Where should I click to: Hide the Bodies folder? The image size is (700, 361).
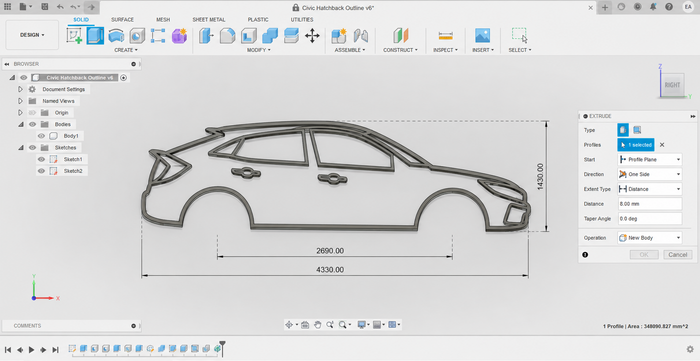32,124
